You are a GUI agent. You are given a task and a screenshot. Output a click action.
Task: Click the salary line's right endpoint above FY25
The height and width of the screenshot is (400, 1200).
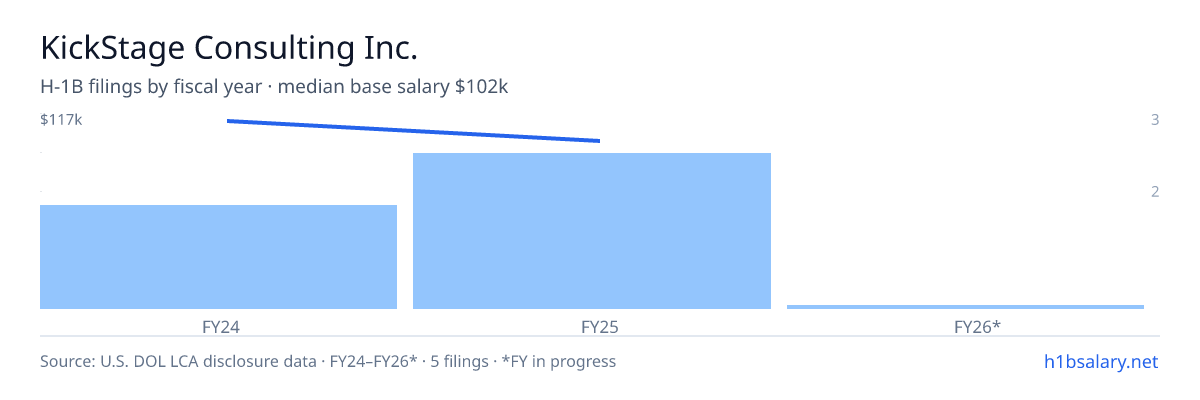tap(599, 141)
